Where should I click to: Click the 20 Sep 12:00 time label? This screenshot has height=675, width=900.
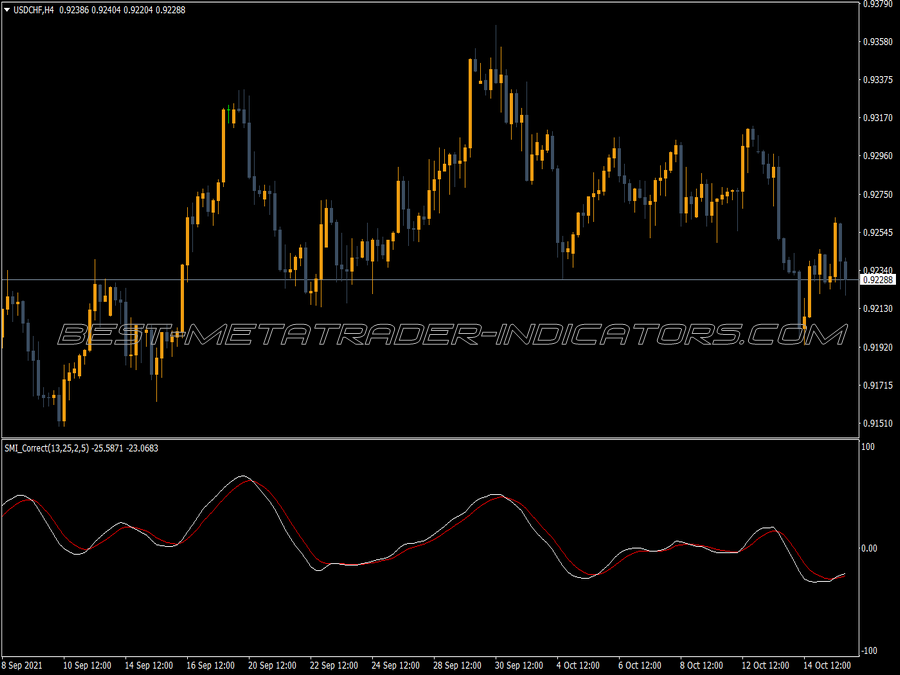click(x=272, y=665)
